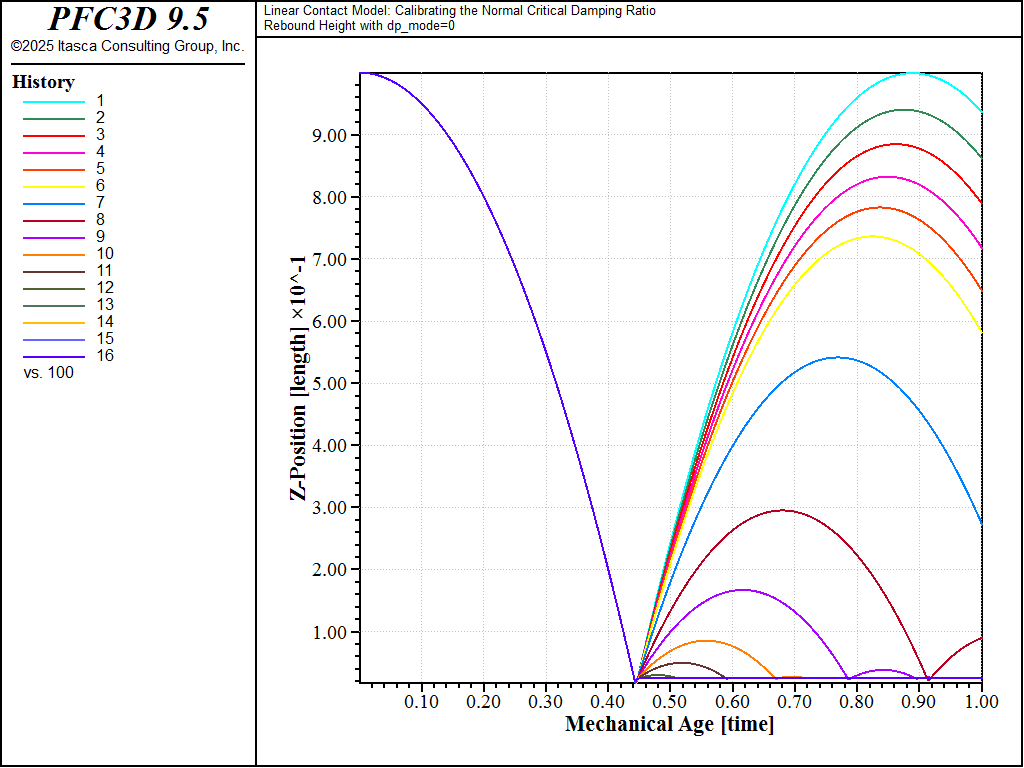Click the Linear Contact Model title text
This screenshot has height=768, width=1024.
(x=460, y=10)
